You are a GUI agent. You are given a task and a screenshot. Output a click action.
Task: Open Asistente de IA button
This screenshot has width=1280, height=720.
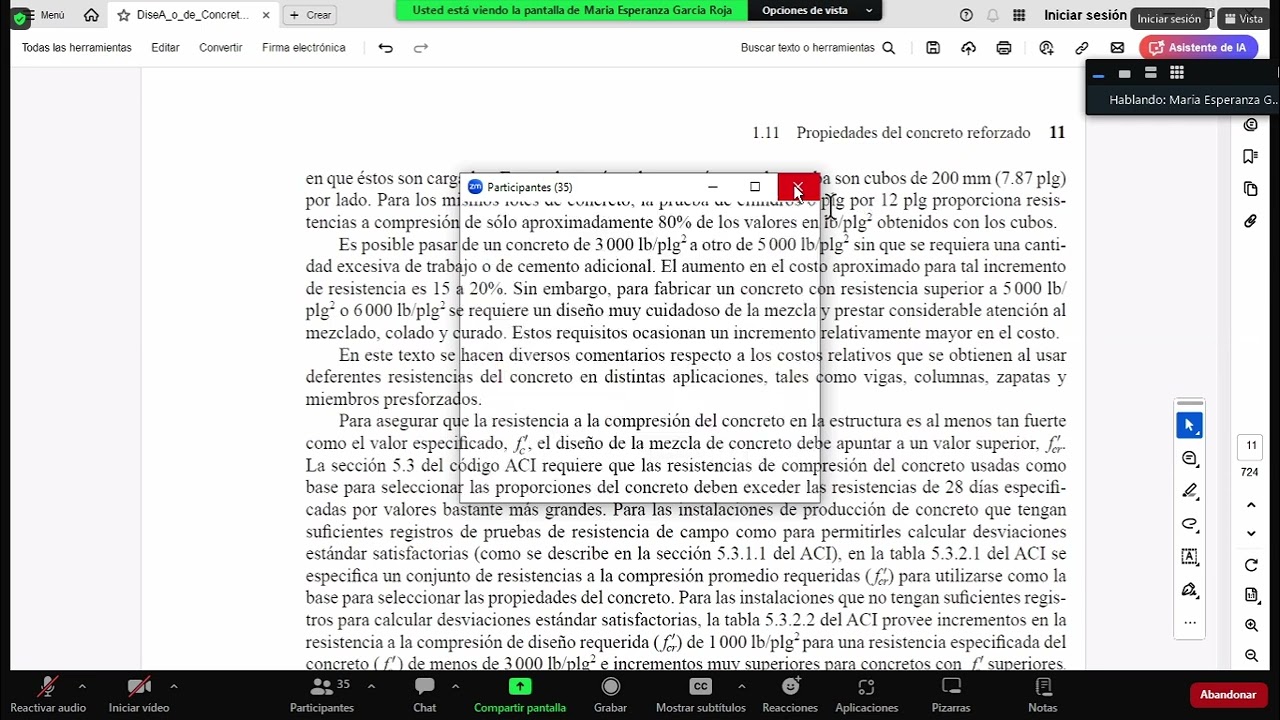(1198, 48)
